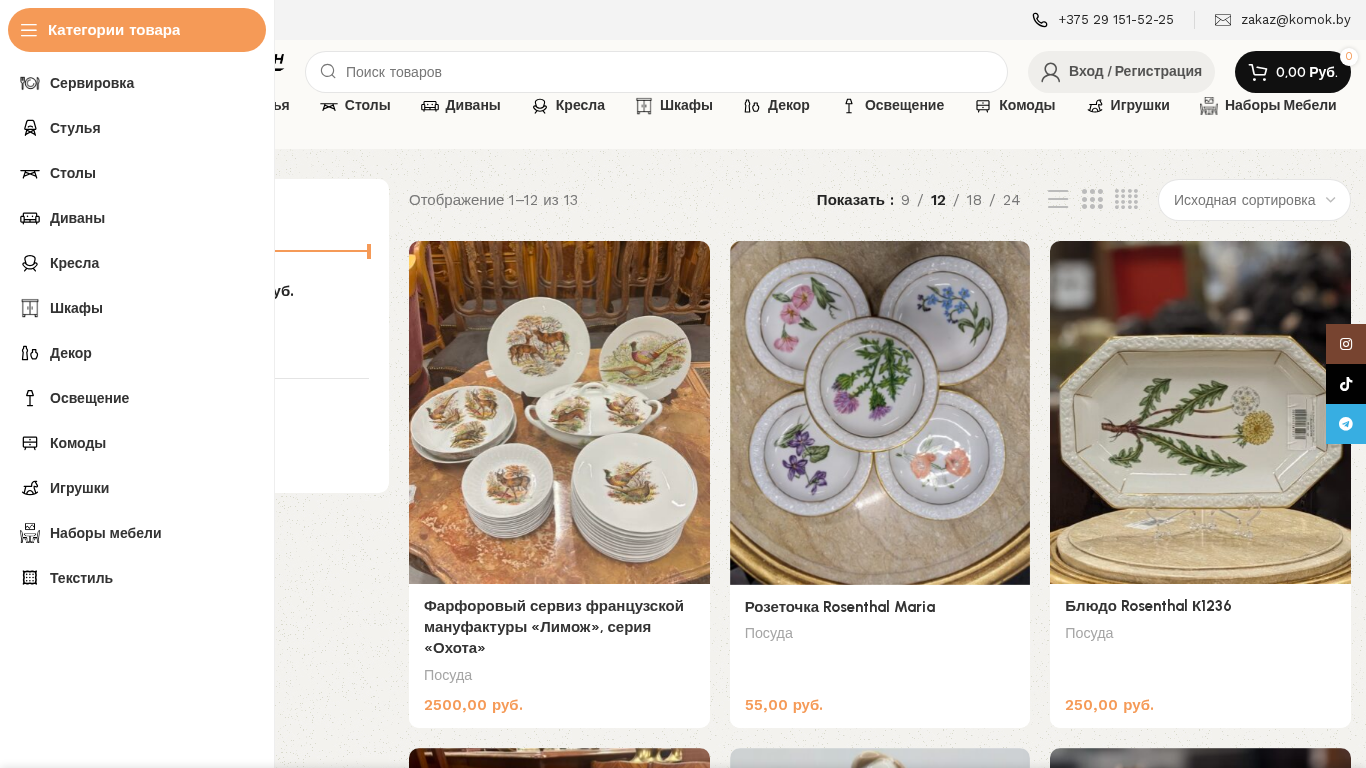Image resolution: width=1366 pixels, height=768 pixels.
Task: Show 24 products per page
Action: coord(1011,200)
